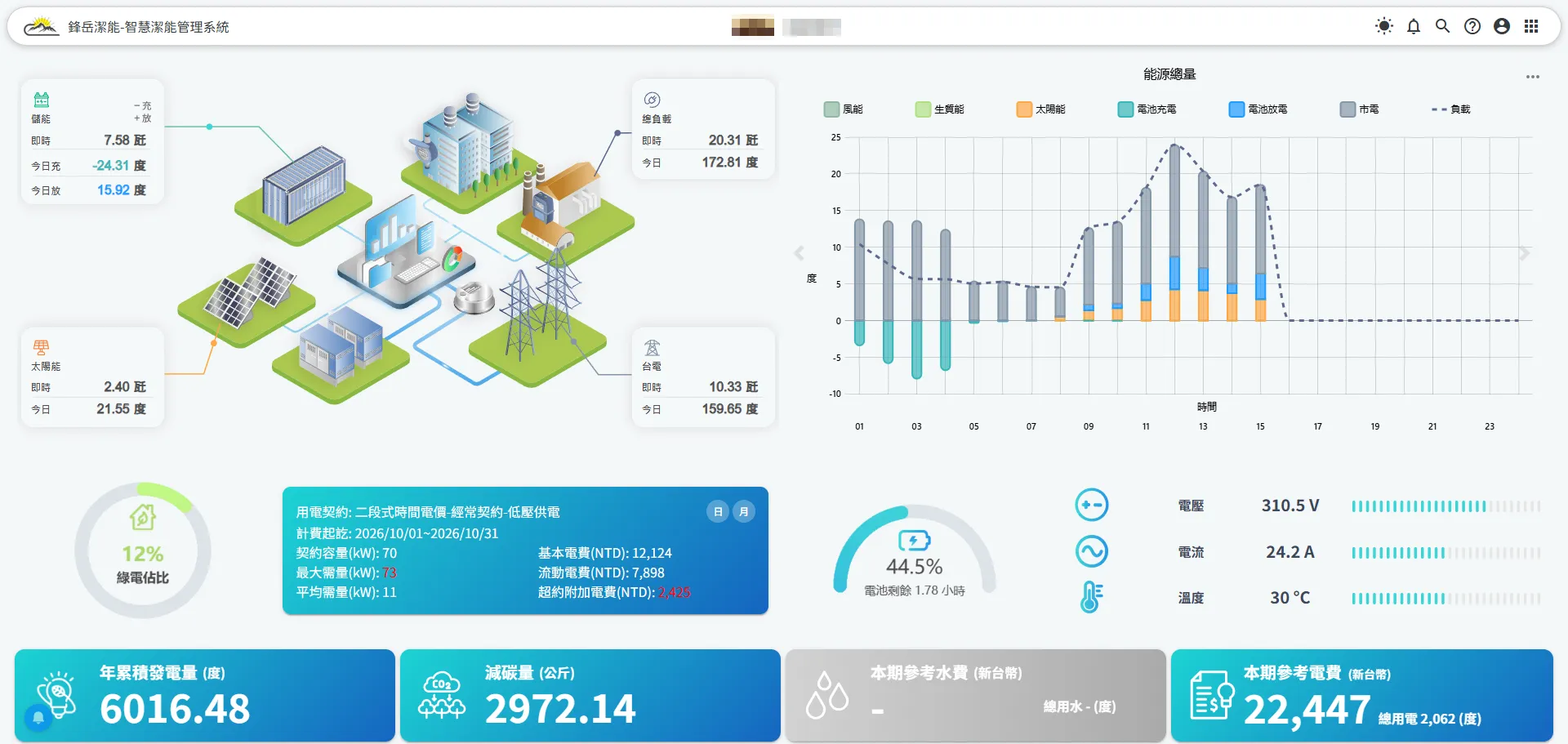Click the green house icon in 綠電佔比 gauge

pyautogui.click(x=143, y=517)
